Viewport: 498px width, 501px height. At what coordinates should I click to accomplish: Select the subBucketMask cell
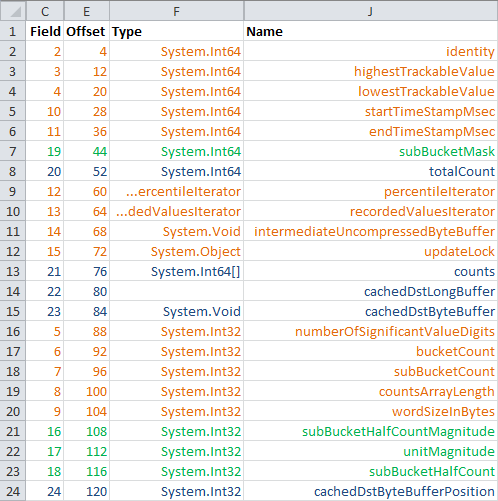(x=371, y=151)
